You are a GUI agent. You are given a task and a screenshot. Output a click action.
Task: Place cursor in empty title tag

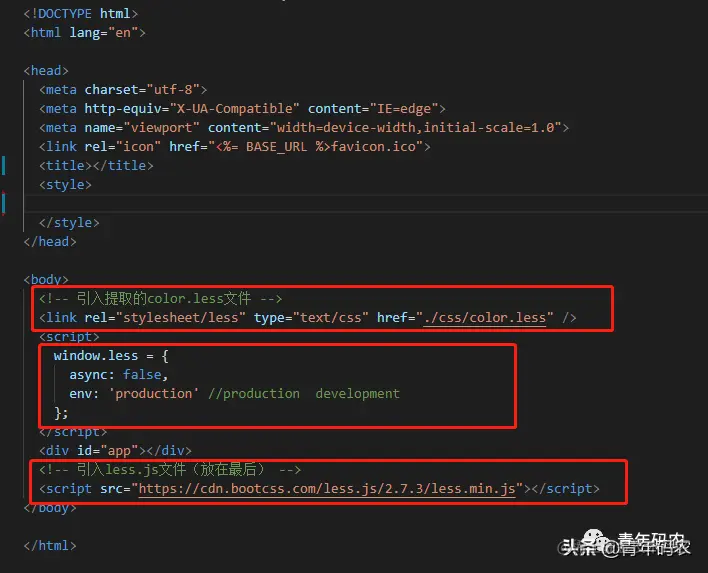tap(92, 165)
